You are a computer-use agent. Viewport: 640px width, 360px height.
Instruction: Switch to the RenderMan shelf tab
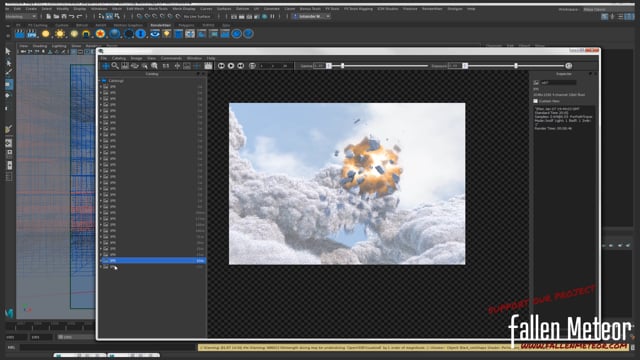point(160,25)
